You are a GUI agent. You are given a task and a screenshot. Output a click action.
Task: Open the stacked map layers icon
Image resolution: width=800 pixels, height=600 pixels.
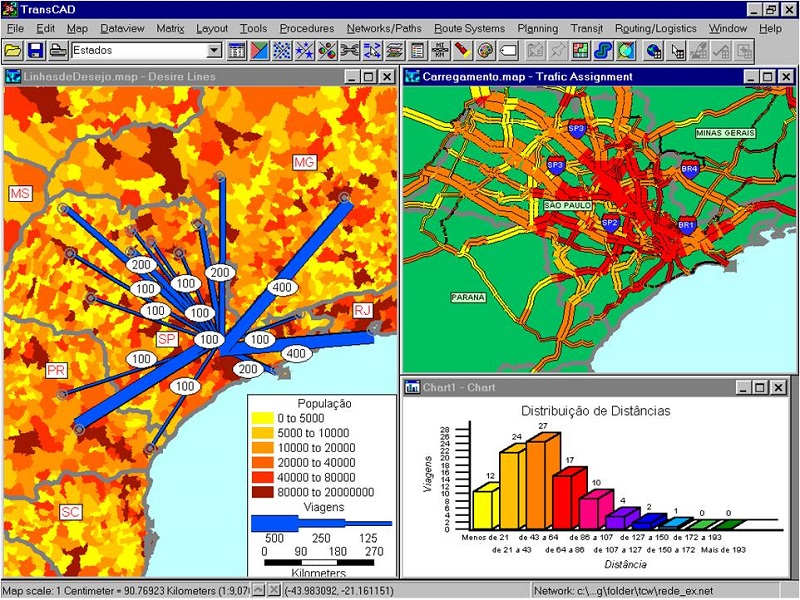[394, 51]
